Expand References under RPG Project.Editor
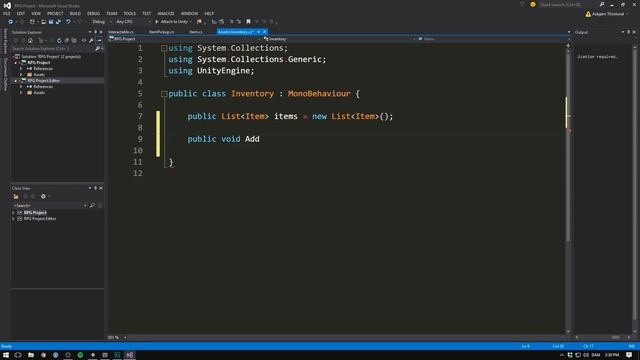 21,87
